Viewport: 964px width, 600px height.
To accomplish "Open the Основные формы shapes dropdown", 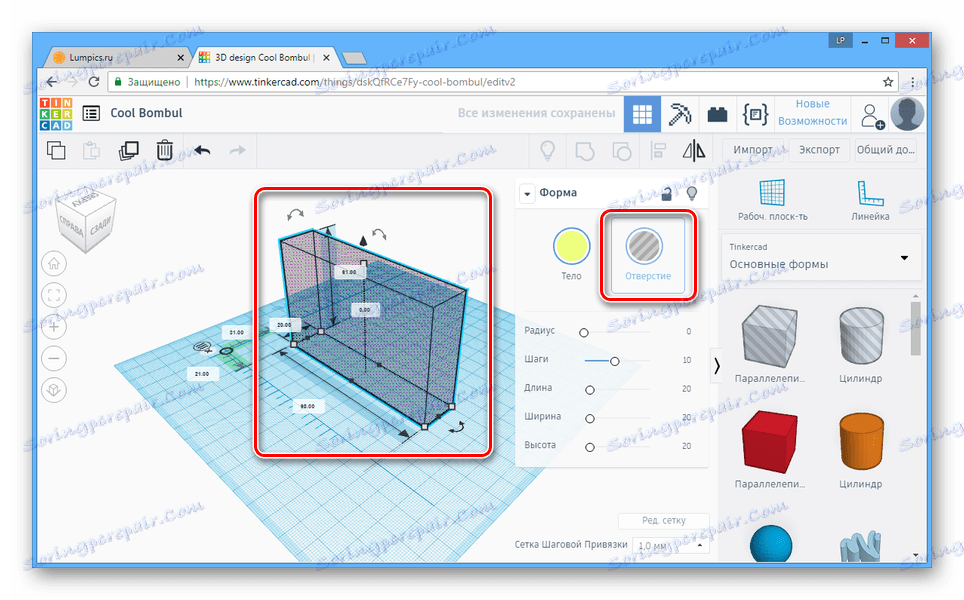I will [x=821, y=257].
